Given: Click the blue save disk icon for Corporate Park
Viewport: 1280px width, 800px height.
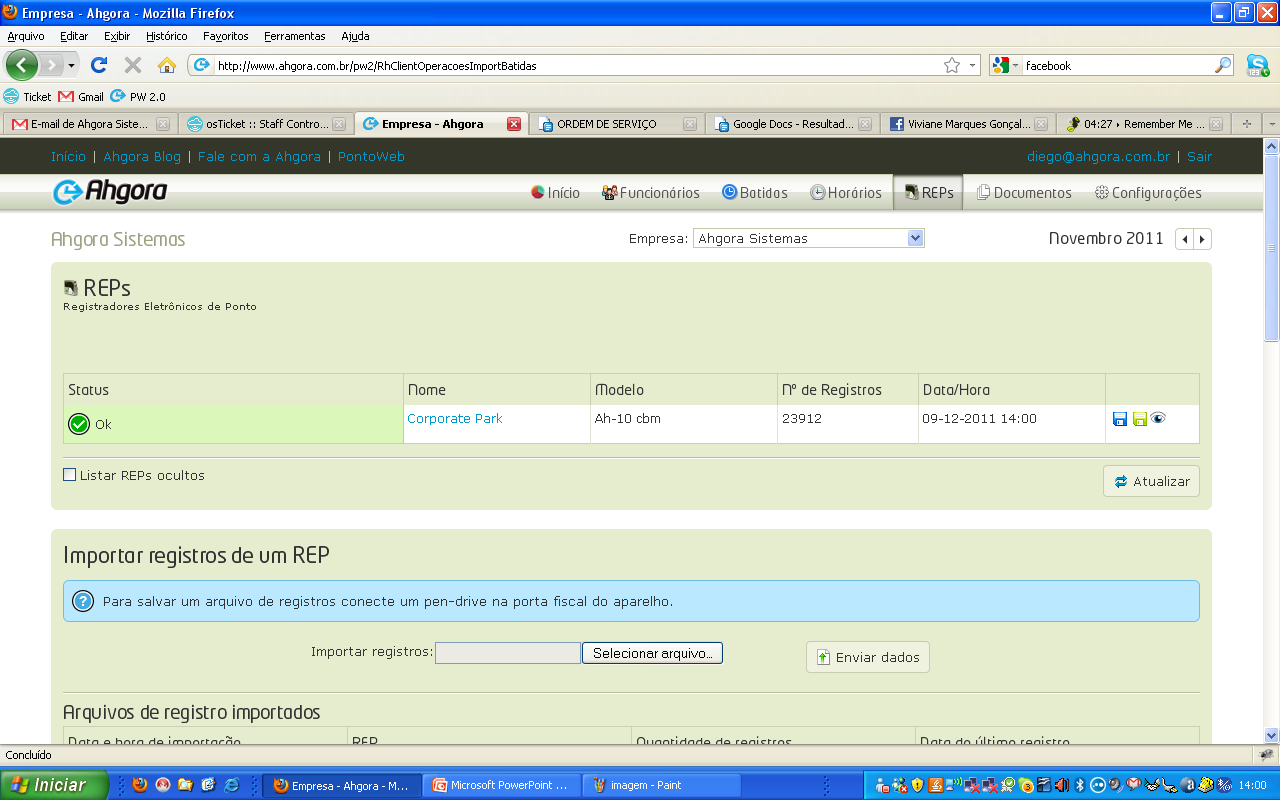Looking at the screenshot, I should click(x=1120, y=419).
